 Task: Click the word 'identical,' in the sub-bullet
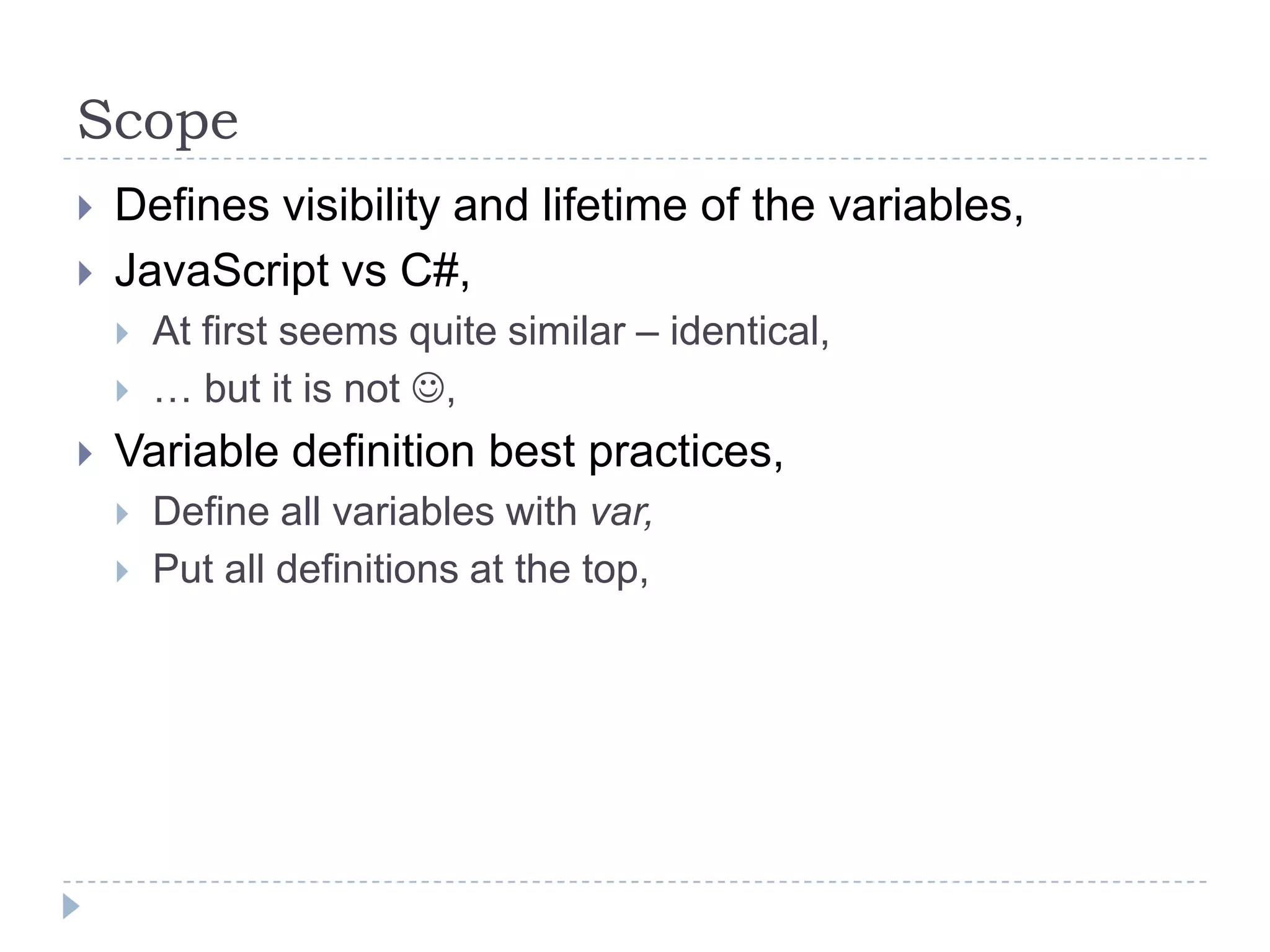pyautogui.click(x=750, y=332)
